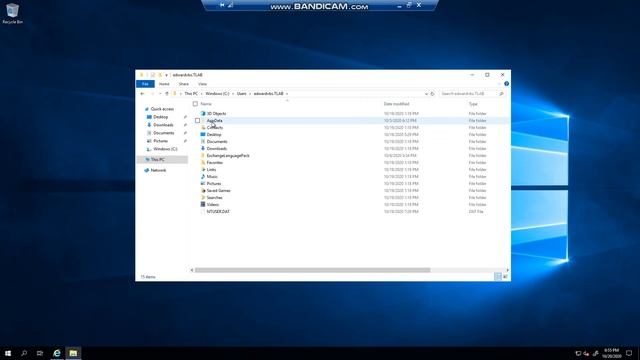Image resolution: width=640 pixels, height=360 pixels.
Task: Select the ExchangeLanguagePack folder
Action: tap(228, 156)
